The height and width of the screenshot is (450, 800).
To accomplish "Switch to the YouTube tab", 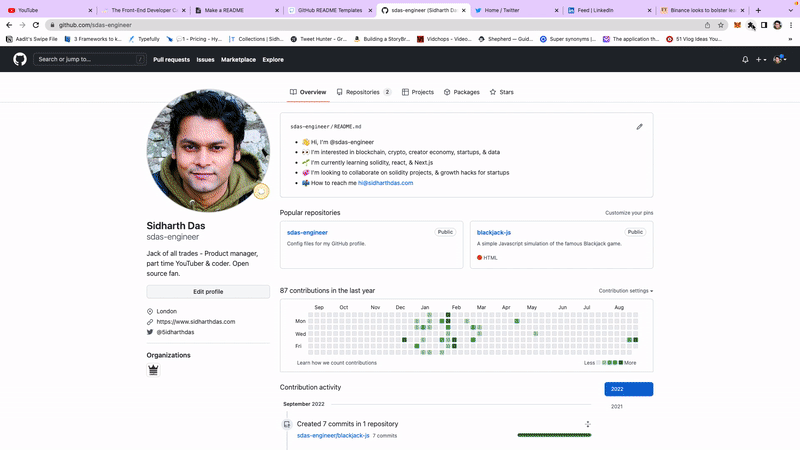I will click(x=48, y=10).
